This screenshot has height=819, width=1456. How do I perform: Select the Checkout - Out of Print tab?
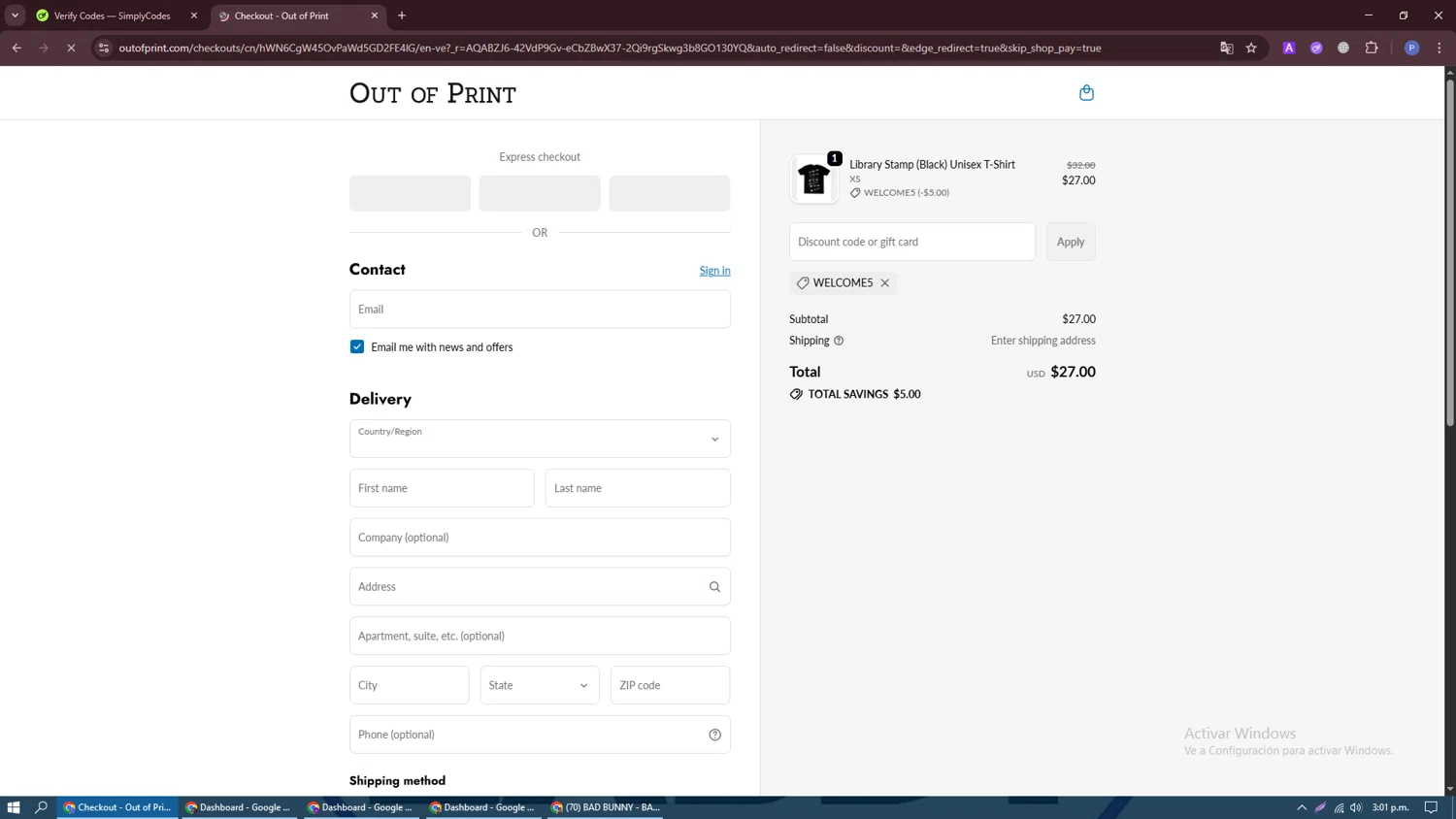click(x=297, y=16)
